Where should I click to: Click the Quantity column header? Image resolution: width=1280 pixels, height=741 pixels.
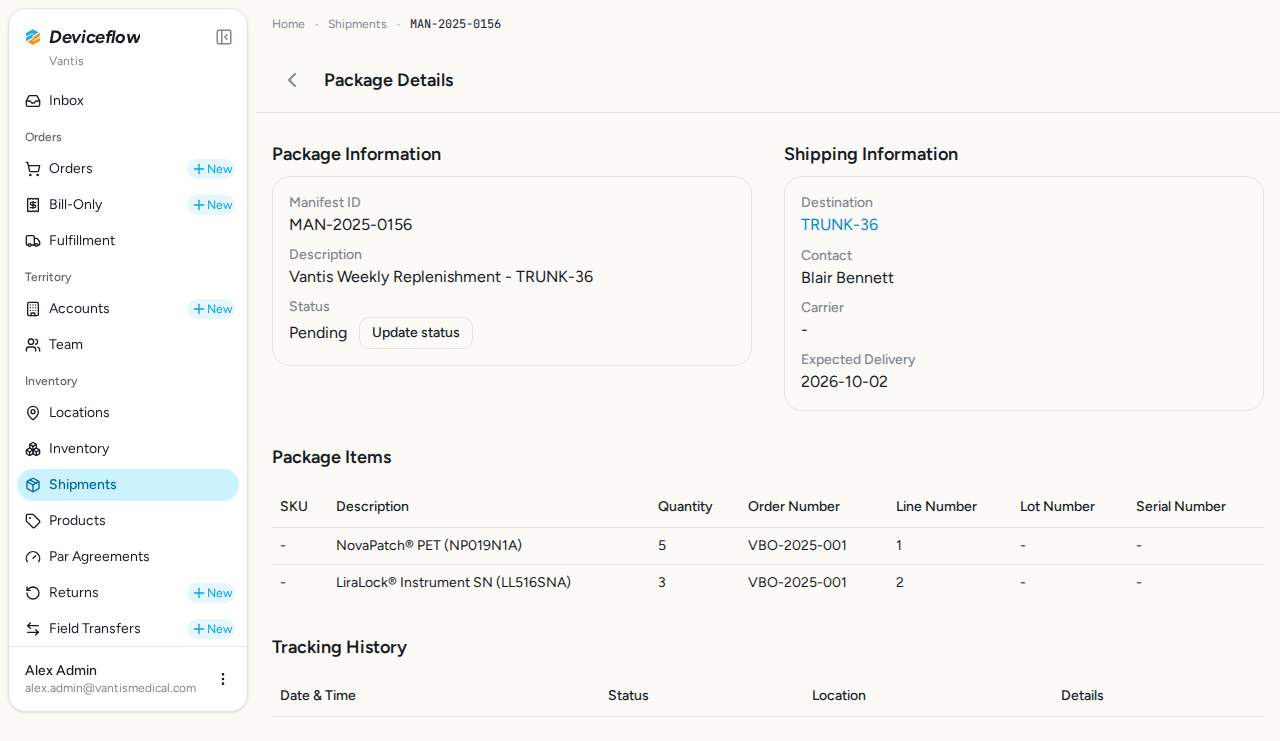coord(685,507)
